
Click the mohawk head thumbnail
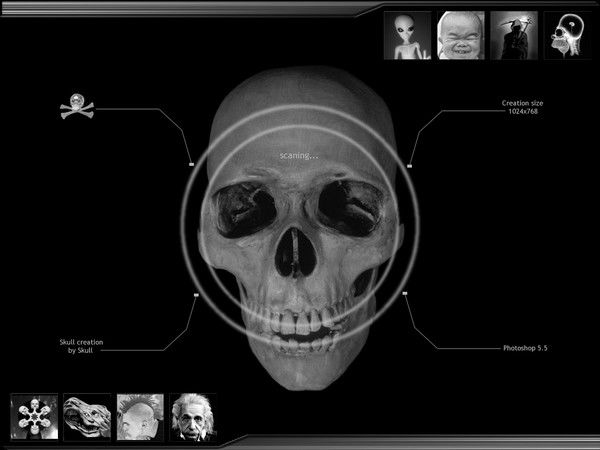[140, 416]
